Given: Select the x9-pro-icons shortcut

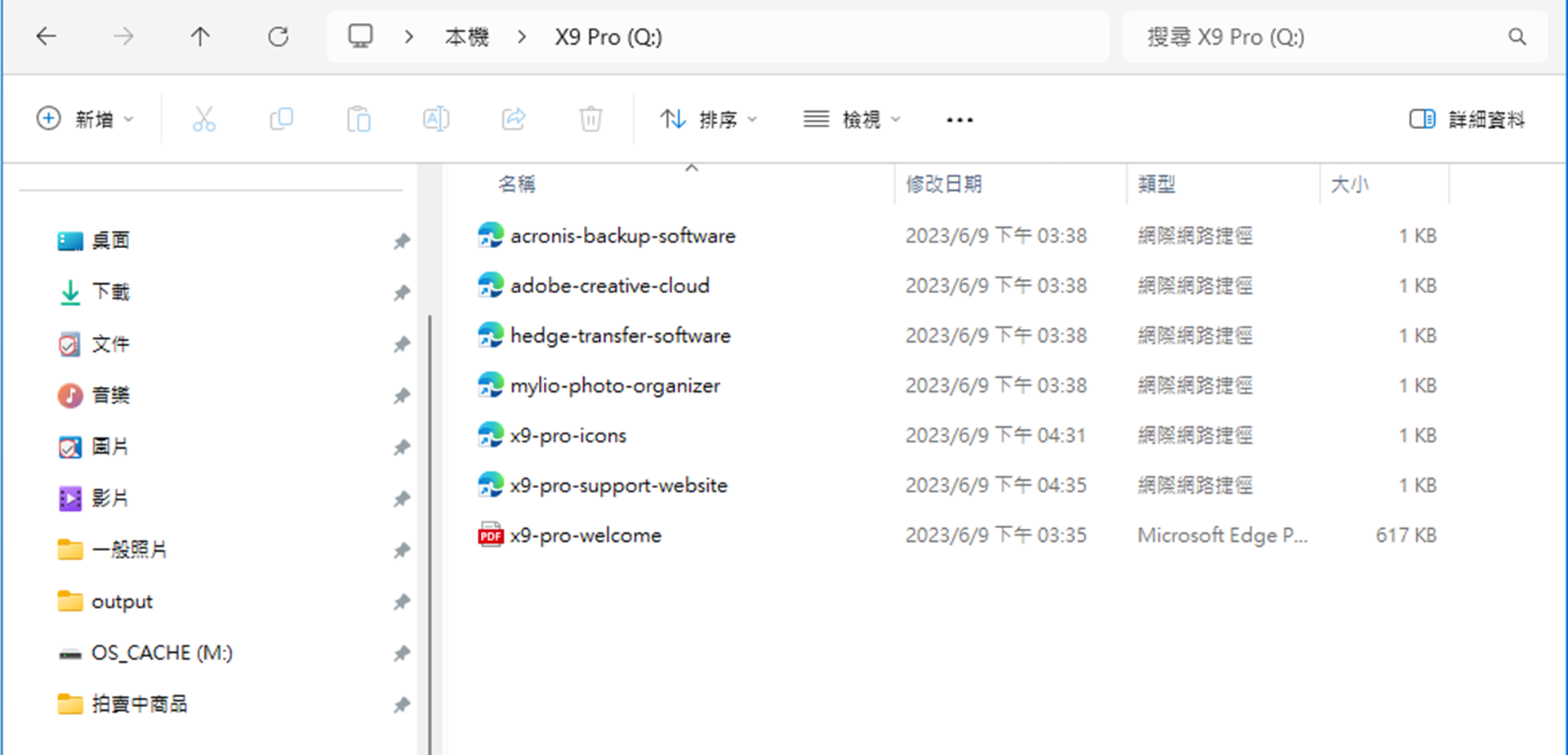Looking at the screenshot, I should coord(568,436).
